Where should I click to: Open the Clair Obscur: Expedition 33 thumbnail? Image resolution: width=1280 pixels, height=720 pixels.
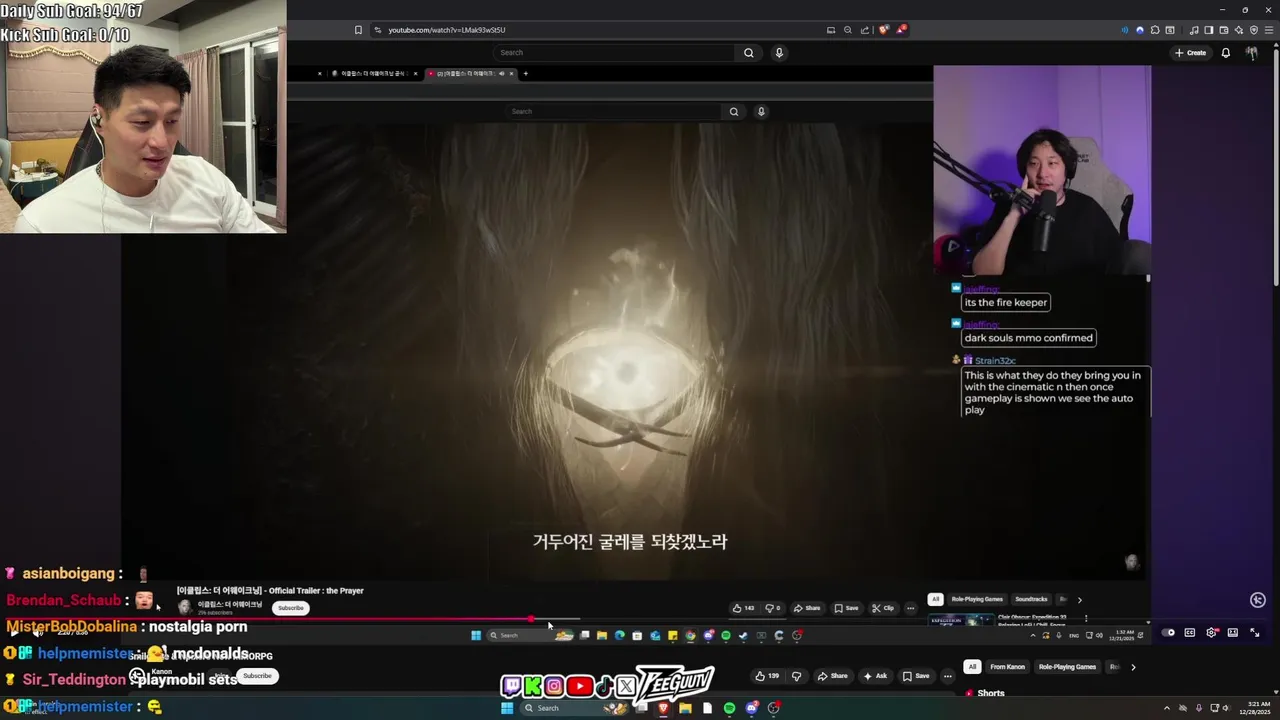pyautogui.click(x=960, y=620)
